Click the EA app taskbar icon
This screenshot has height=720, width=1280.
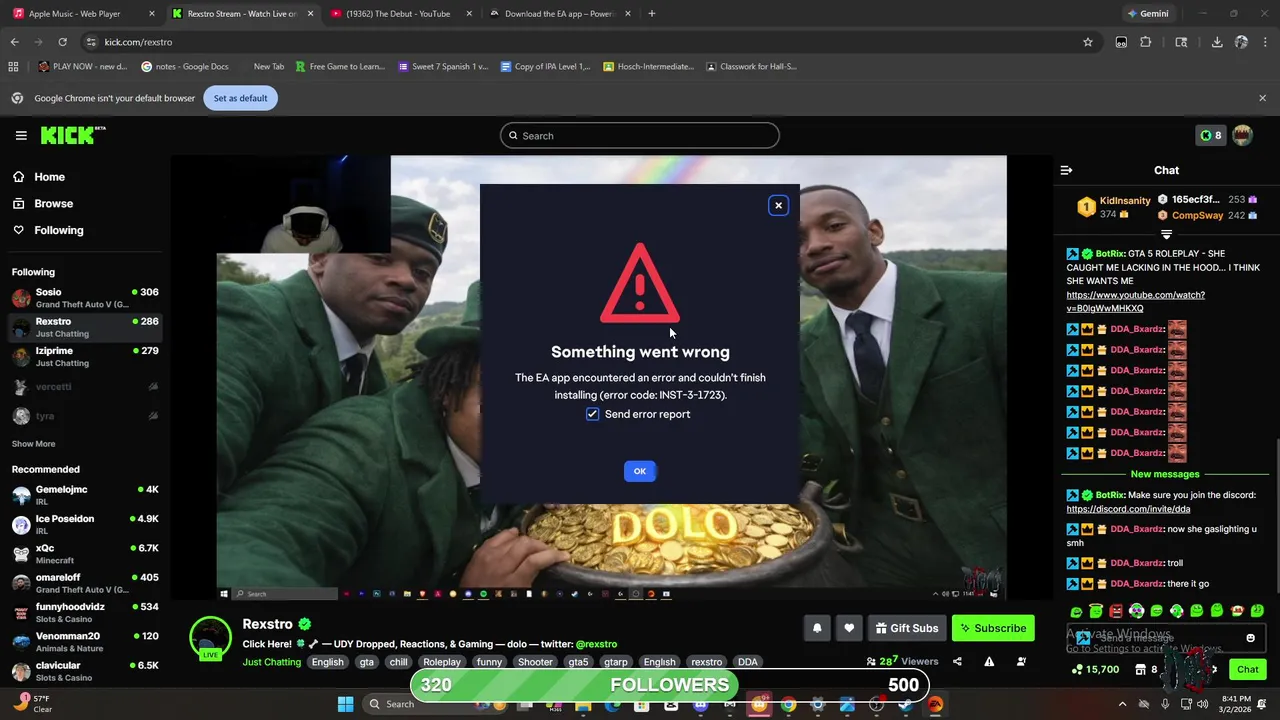tap(935, 704)
